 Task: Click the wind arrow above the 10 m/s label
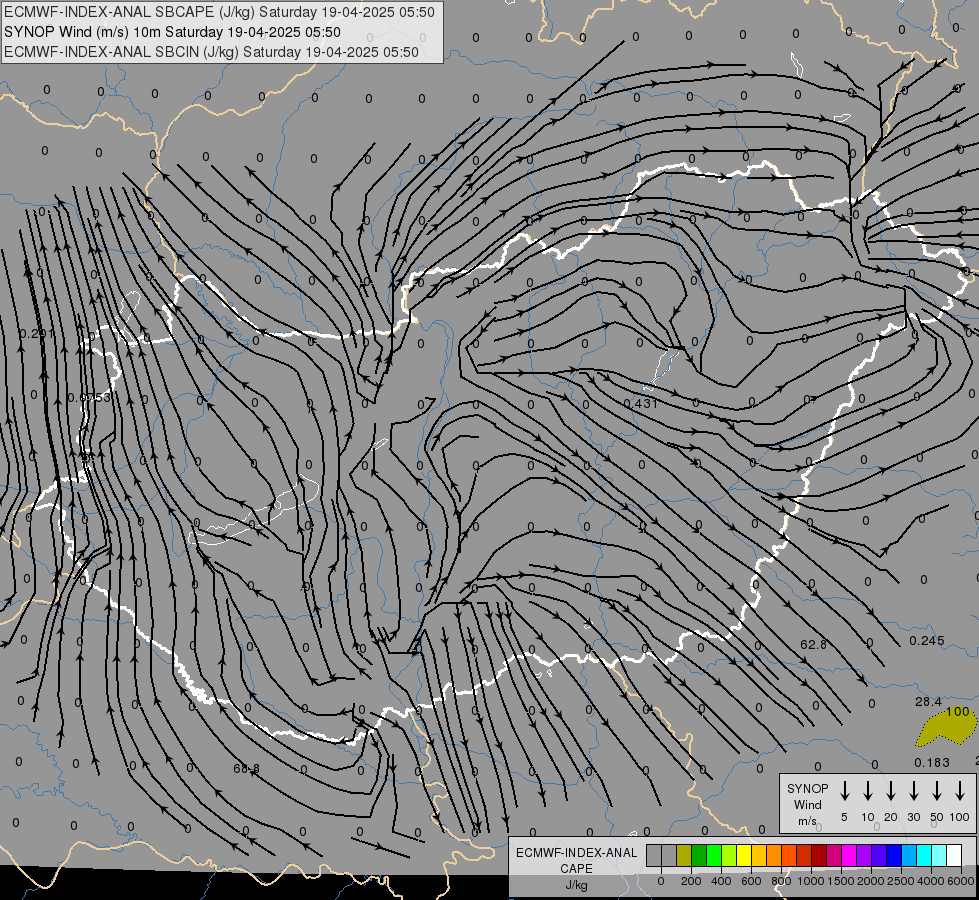click(x=868, y=791)
